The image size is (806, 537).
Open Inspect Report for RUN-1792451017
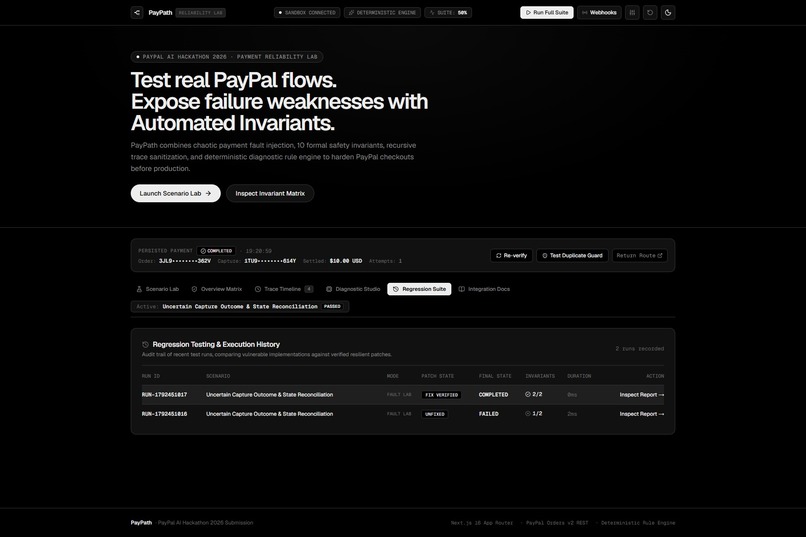coord(642,395)
